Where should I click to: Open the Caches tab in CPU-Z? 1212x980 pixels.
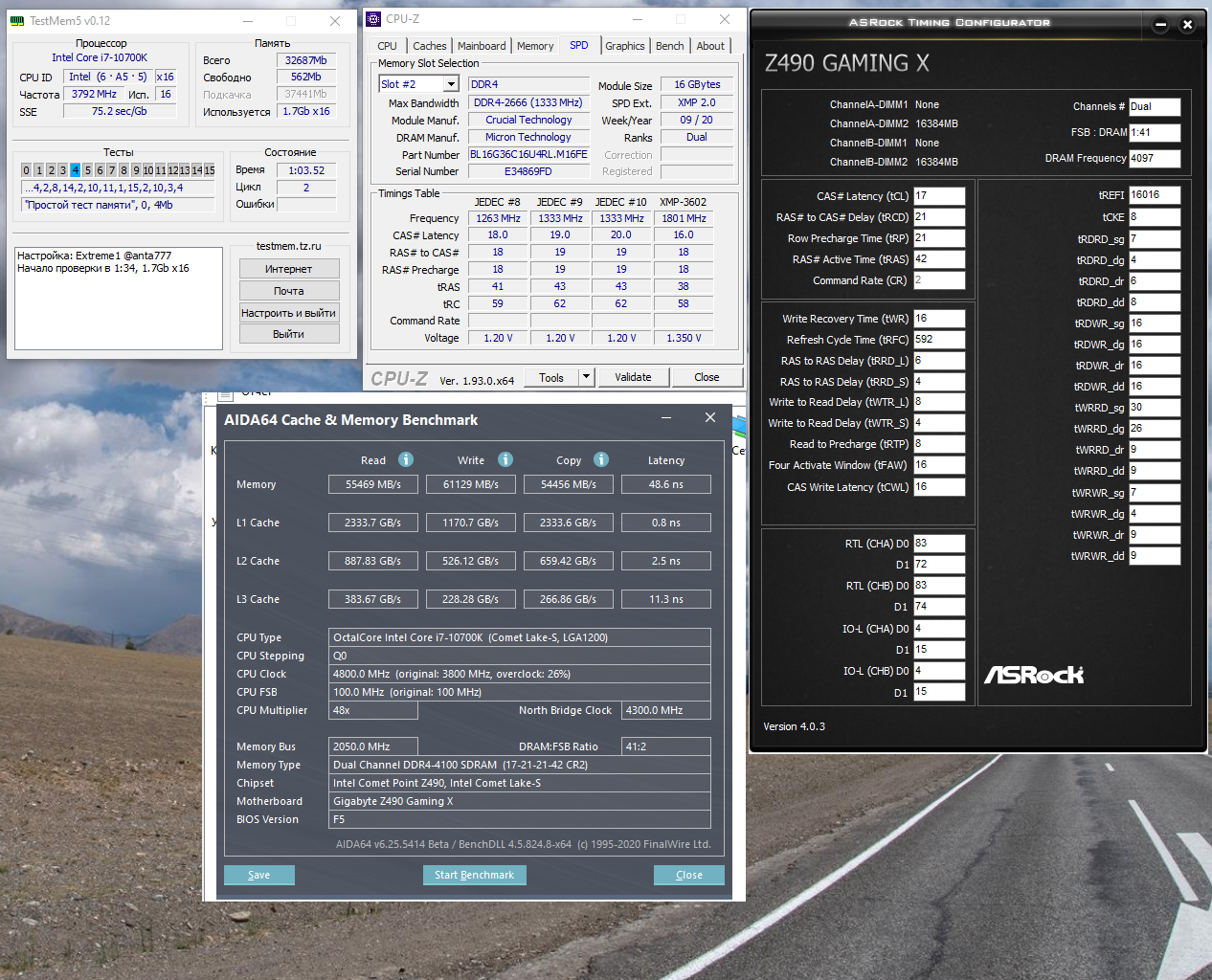point(429,46)
